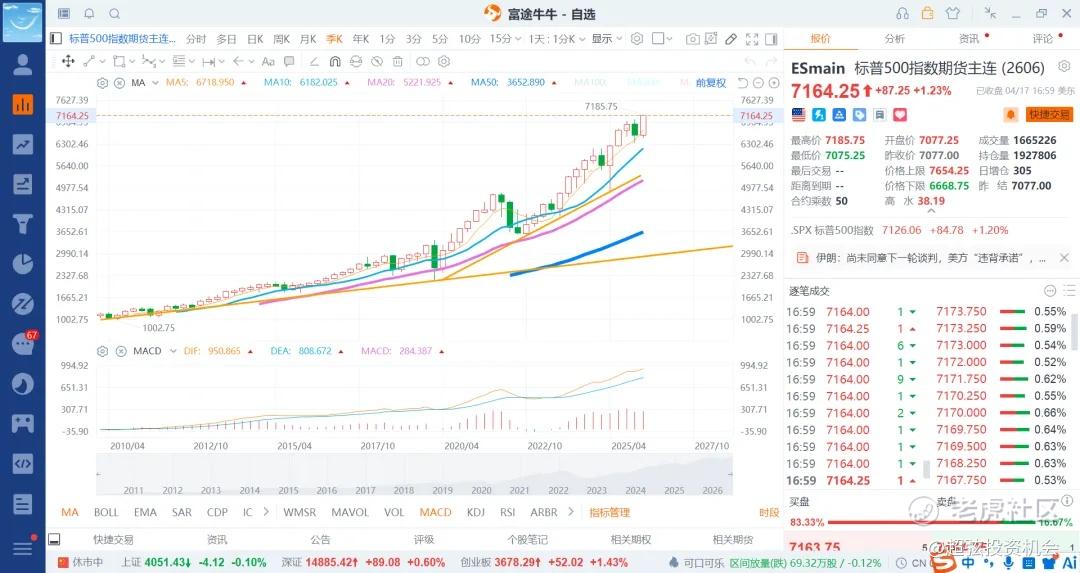This screenshot has width=1080, height=573.
Task: Switch to the 评论 tab
Action: click(x=1043, y=39)
